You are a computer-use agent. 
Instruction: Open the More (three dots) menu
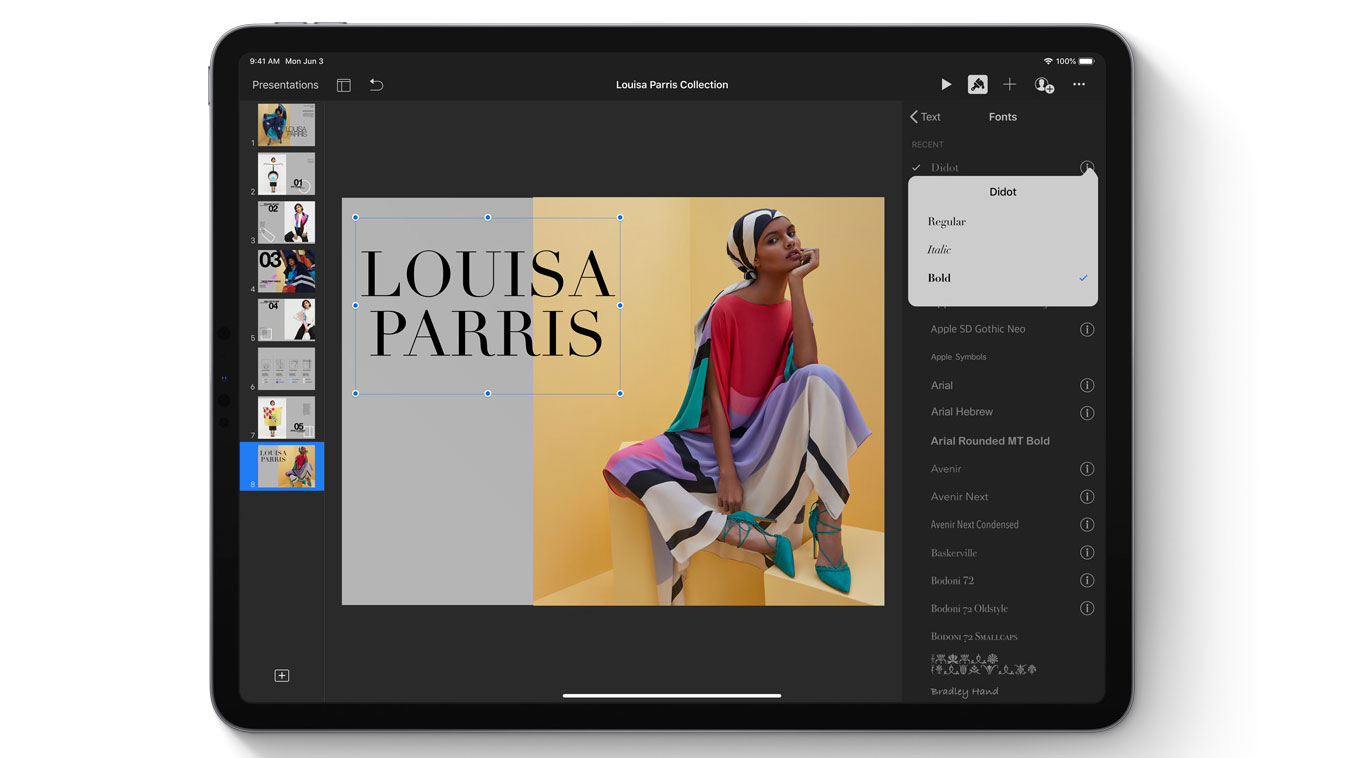(1079, 85)
